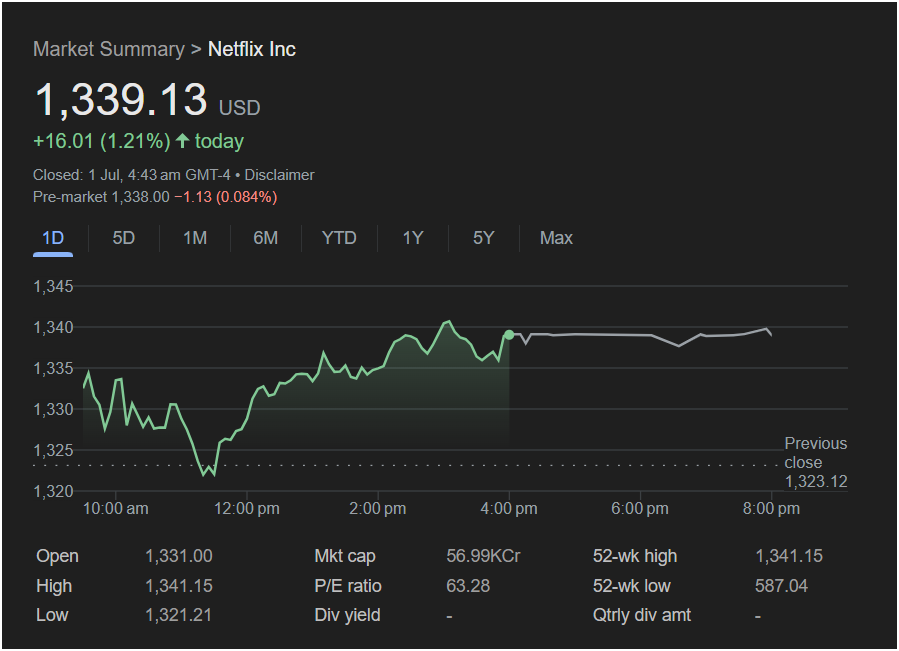This screenshot has width=899, height=651.
Task: Click the Low value 1,321.21
Action: coord(179,615)
